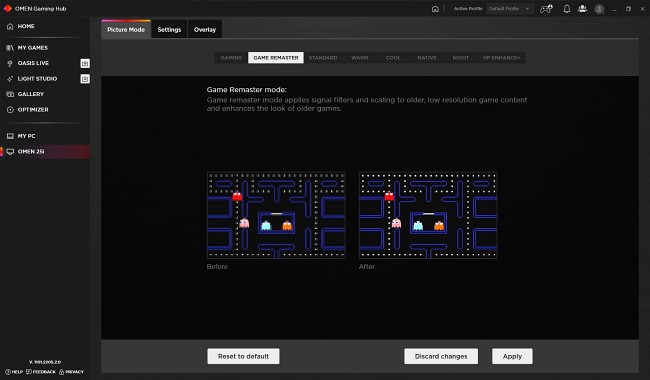Screen dimensions: 650x380
Task: Expand the Active Profile dropdown
Action: point(509,9)
